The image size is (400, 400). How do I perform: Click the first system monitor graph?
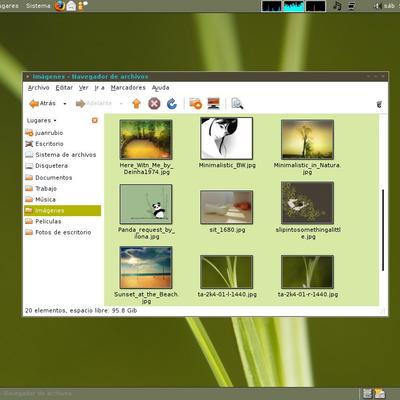point(271,6)
